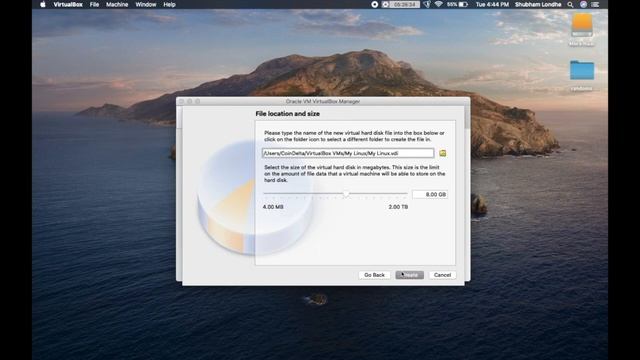Click the Cancel button
640x360 pixels.
pyautogui.click(x=442, y=275)
